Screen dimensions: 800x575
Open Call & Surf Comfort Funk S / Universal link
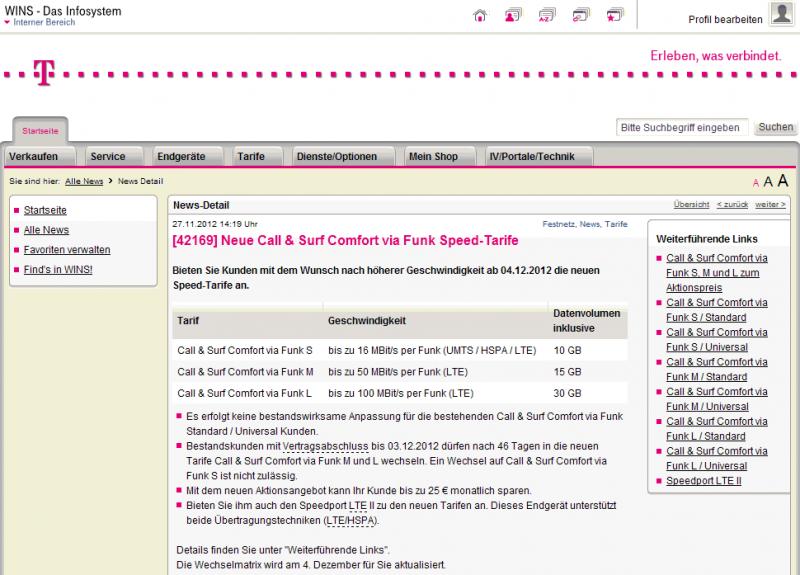click(x=716, y=340)
